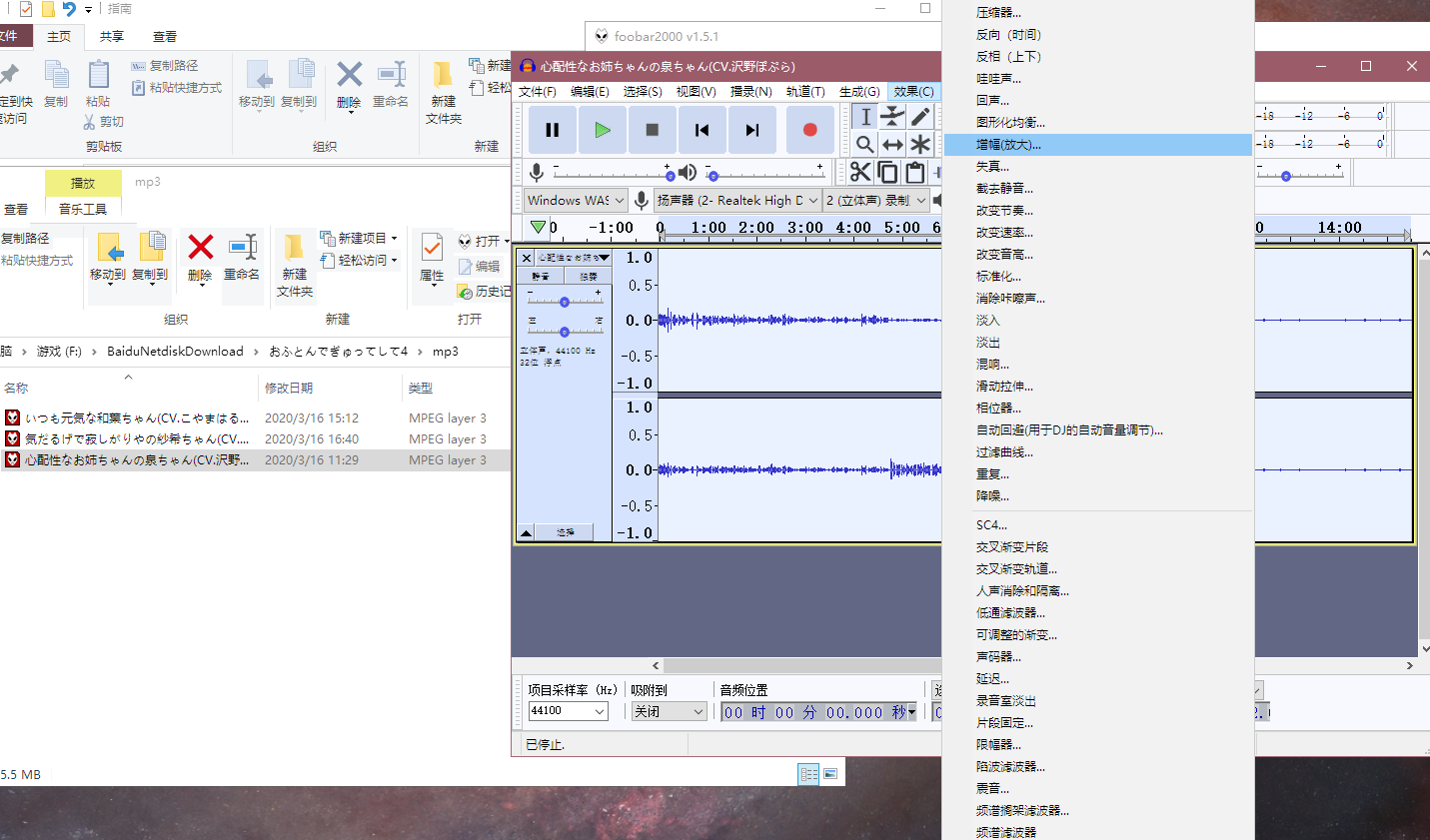Choose 增幅(放大)... effect
The width and height of the screenshot is (1430, 840).
tap(1097, 145)
